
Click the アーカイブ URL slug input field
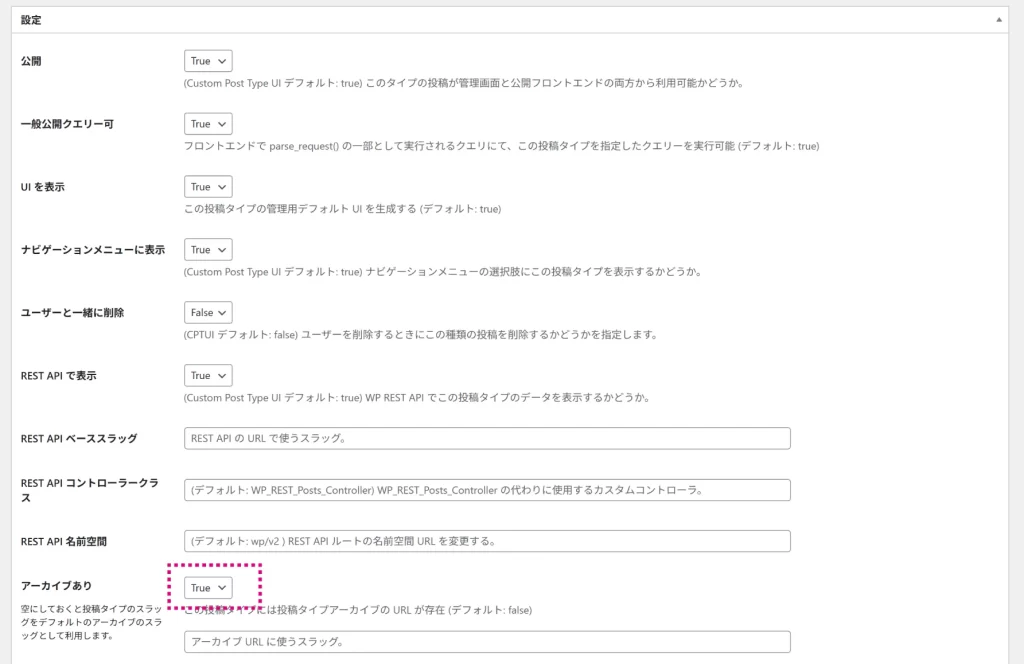[x=487, y=642]
